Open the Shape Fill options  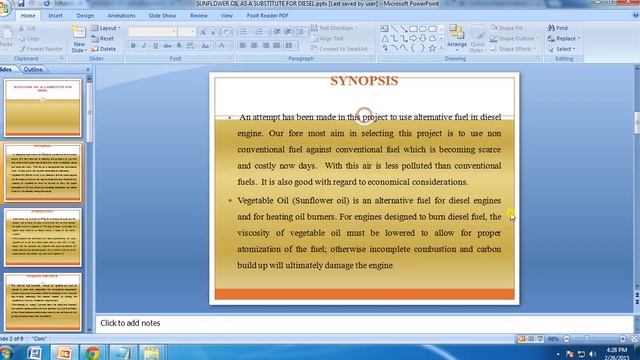[x=509, y=28]
